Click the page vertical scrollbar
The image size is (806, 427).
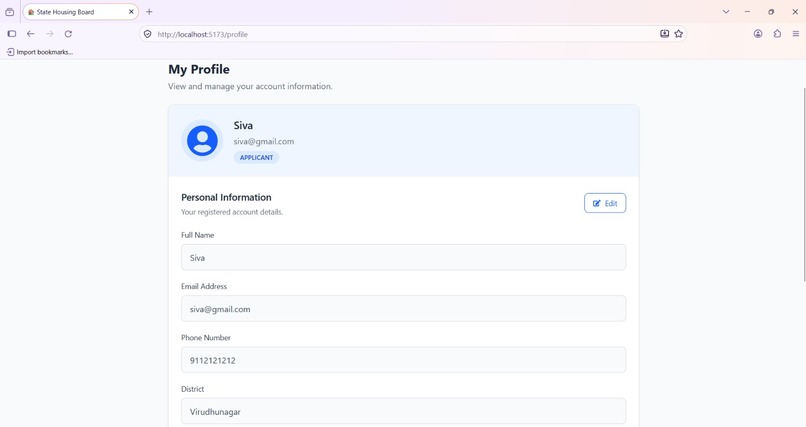(804, 184)
